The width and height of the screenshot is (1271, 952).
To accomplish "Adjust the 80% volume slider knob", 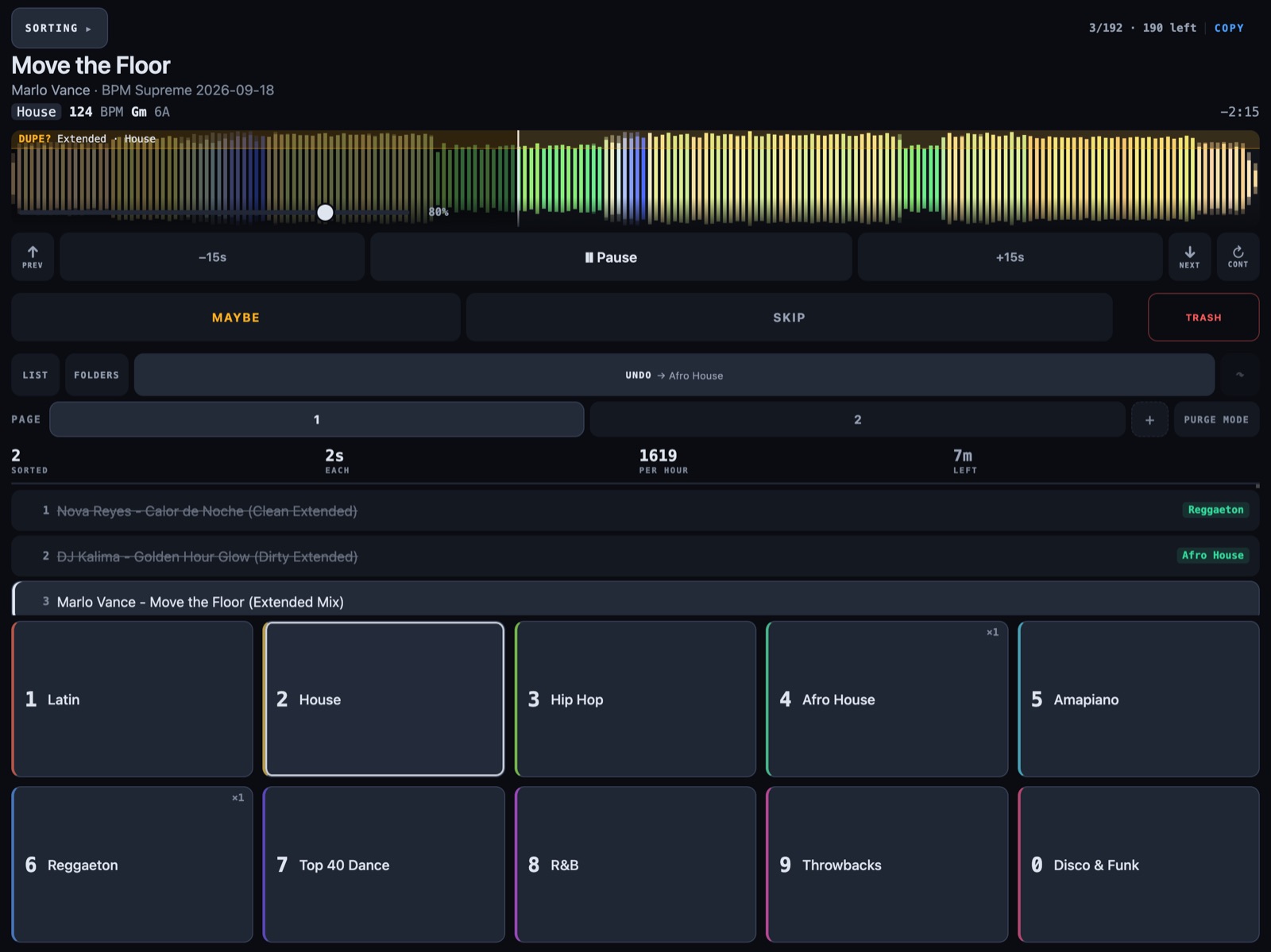I will click(x=325, y=212).
